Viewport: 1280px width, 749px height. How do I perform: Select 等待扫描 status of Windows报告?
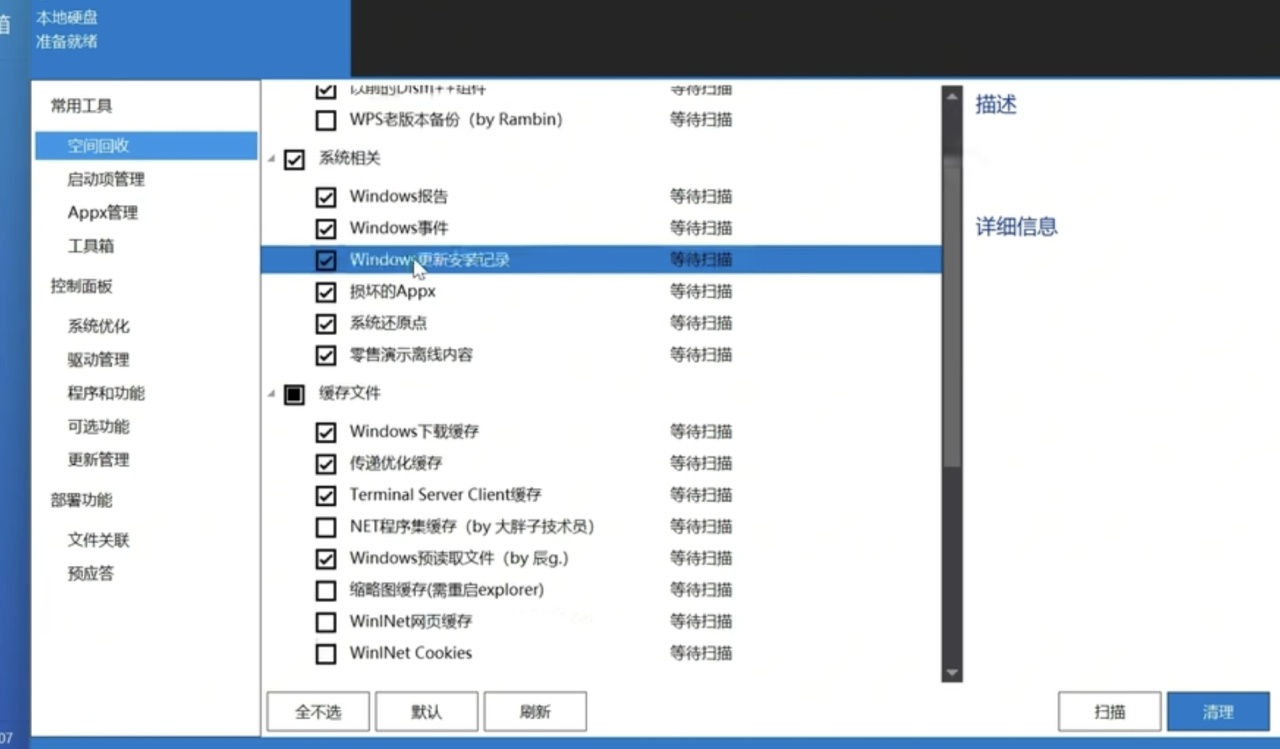tap(701, 196)
